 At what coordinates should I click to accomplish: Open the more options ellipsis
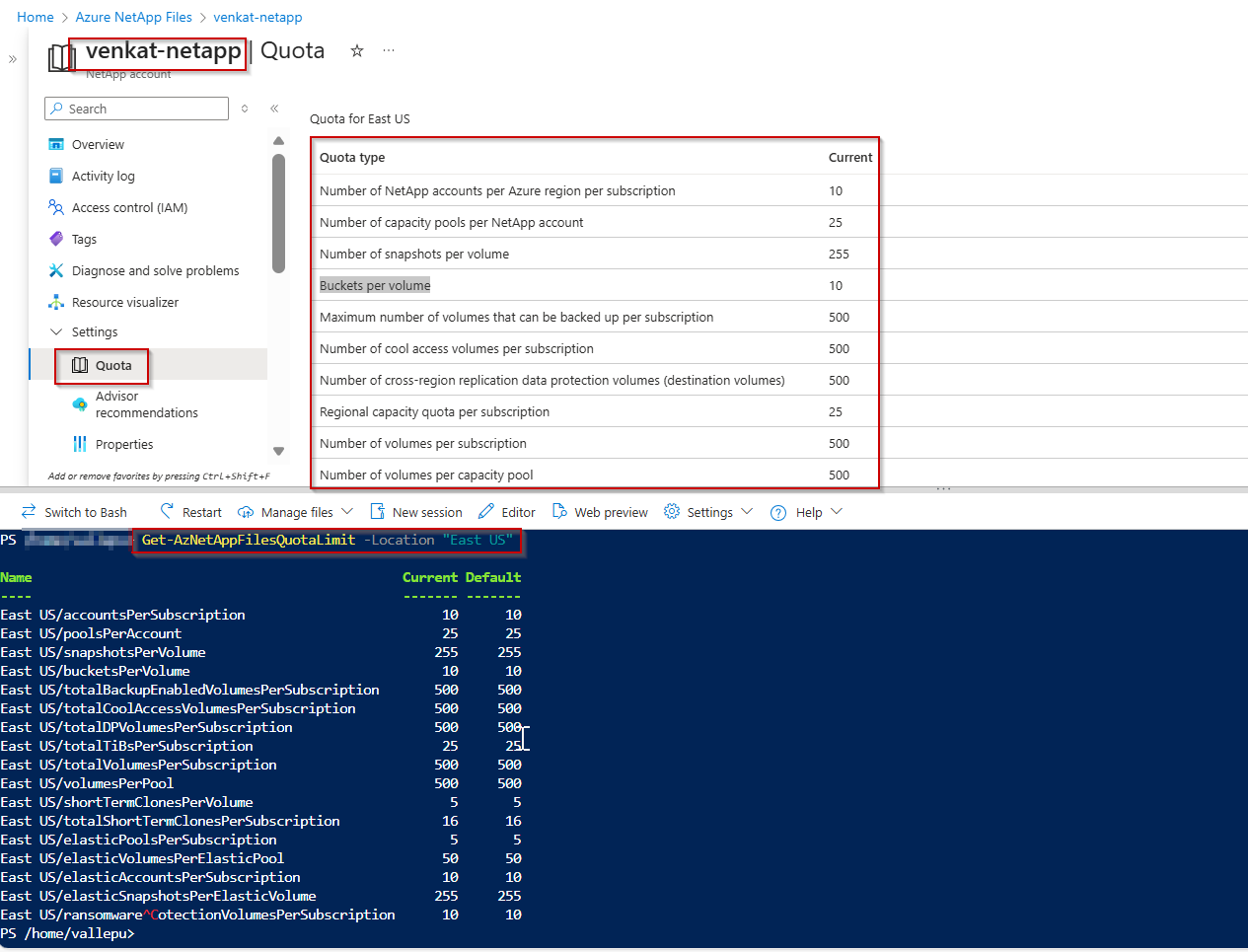click(389, 50)
